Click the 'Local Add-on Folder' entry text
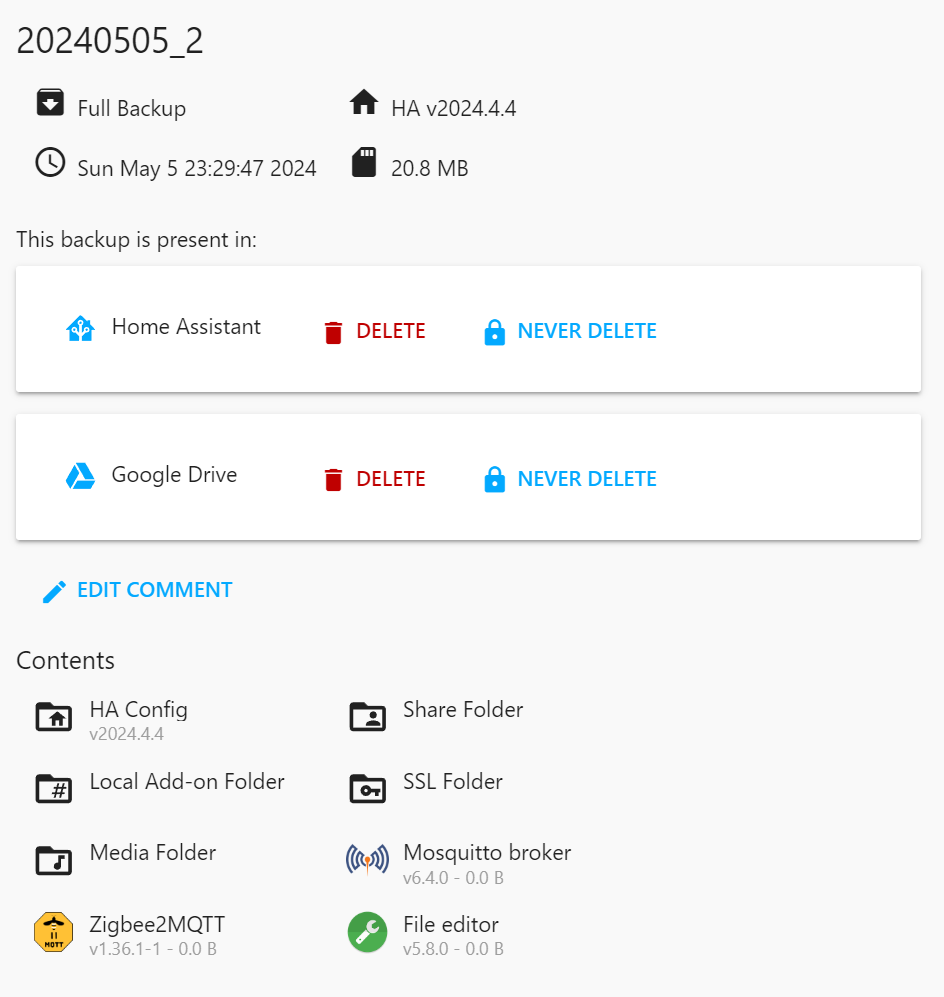944x997 pixels. click(187, 781)
